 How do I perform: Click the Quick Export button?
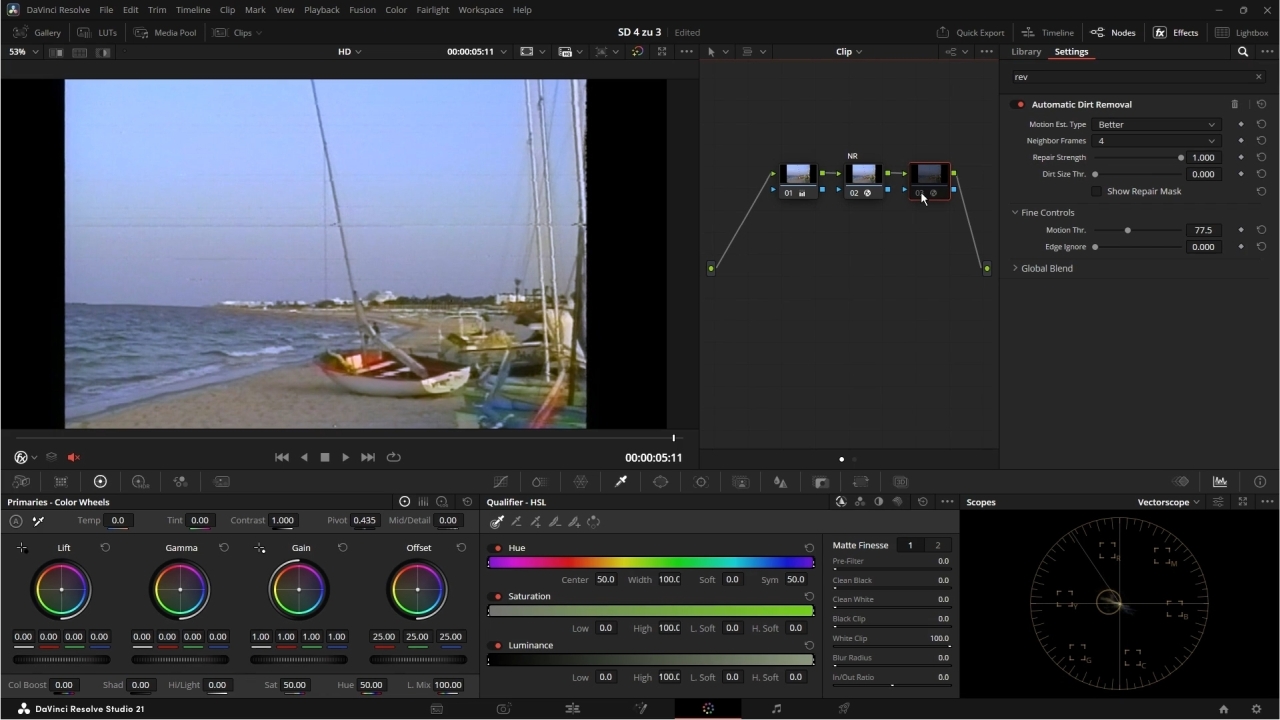pos(970,32)
